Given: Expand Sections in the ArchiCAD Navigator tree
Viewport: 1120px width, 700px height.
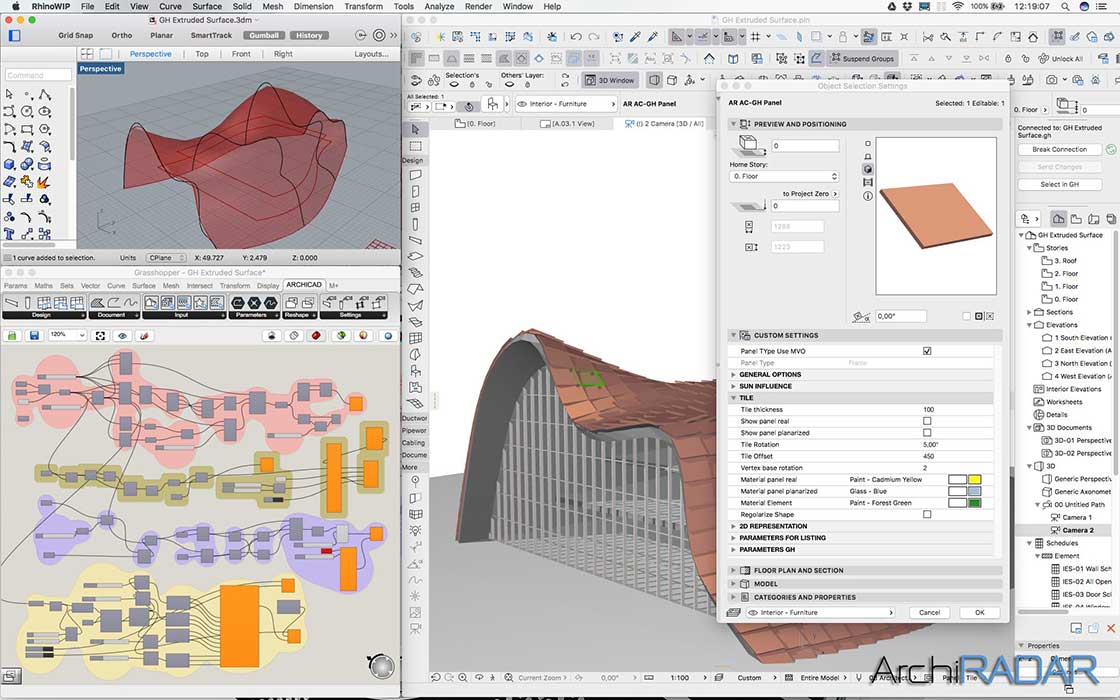Looking at the screenshot, I should point(1029,312).
